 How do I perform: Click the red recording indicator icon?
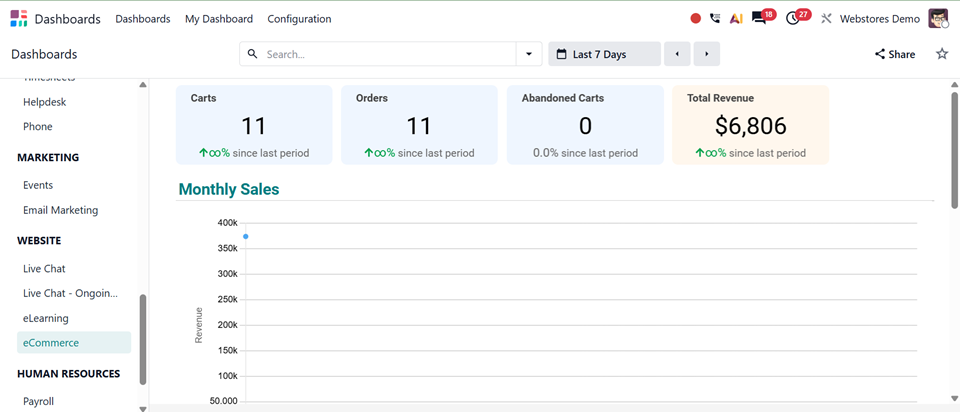coord(696,18)
